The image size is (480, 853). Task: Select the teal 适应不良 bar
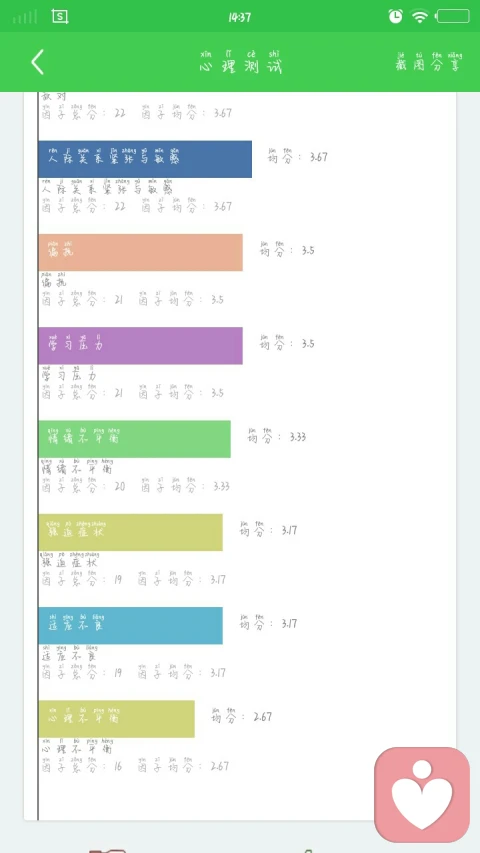(x=131, y=626)
